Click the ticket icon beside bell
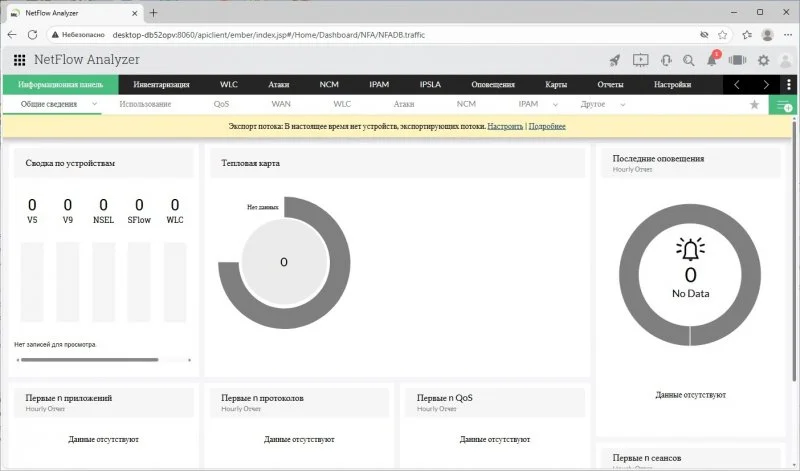800x471 pixels. (x=737, y=60)
